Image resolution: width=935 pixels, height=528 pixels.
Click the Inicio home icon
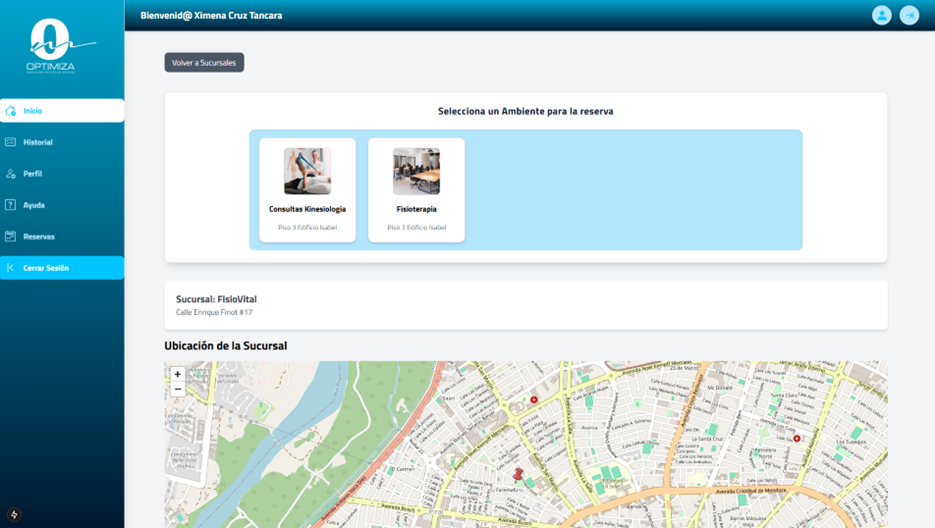[11, 111]
